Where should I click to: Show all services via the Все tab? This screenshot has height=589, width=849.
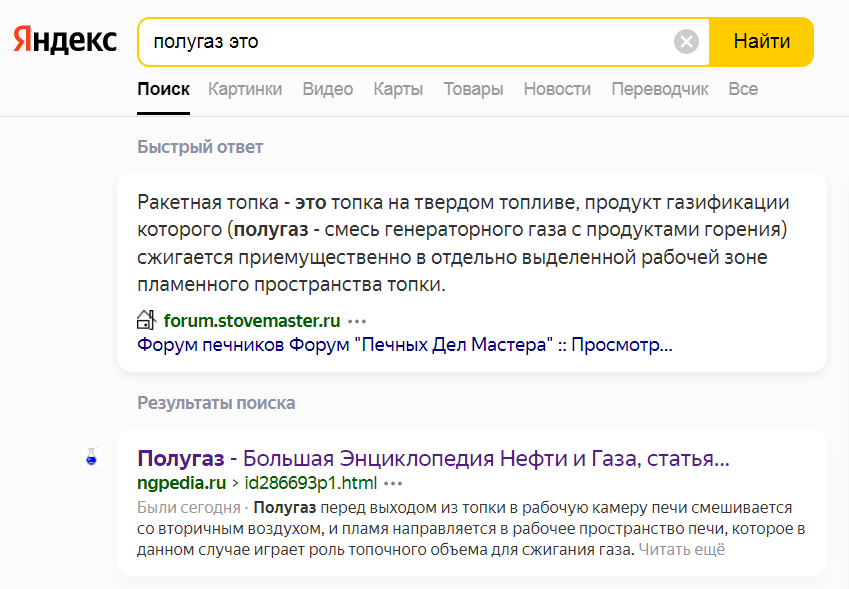[743, 89]
